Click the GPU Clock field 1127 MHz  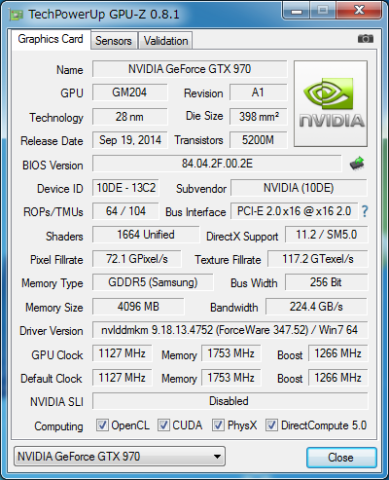tap(122, 353)
